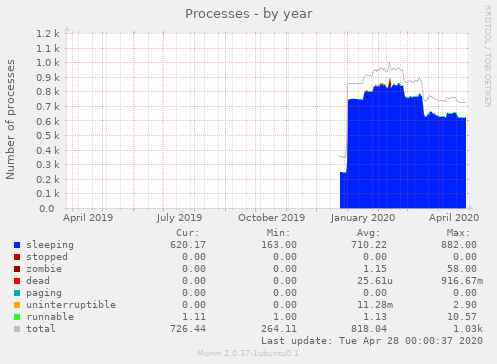The image size is (497, 364).
Task: Select the 'zombie' legend label
Action: point(44,269)
